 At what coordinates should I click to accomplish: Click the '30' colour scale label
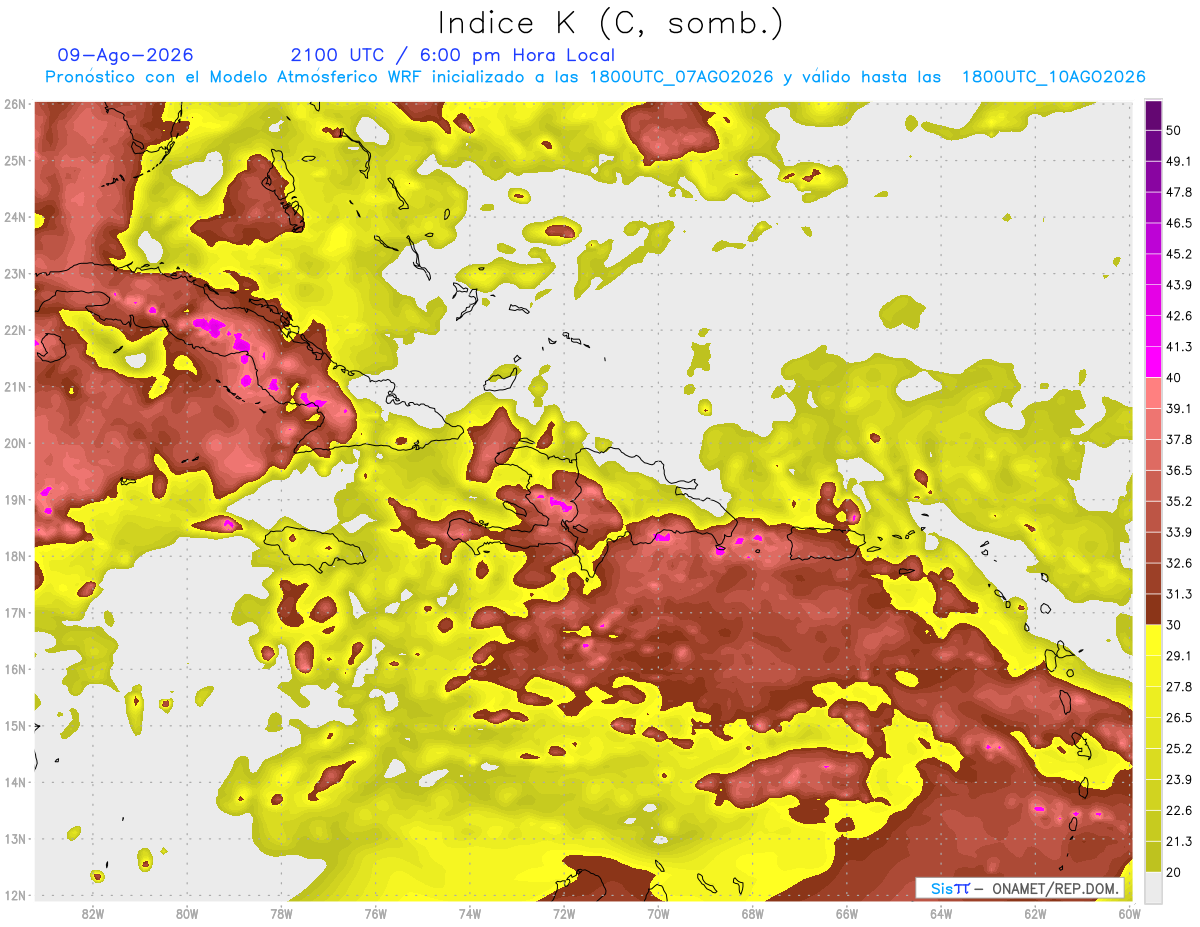click(x=1175, y=625)
